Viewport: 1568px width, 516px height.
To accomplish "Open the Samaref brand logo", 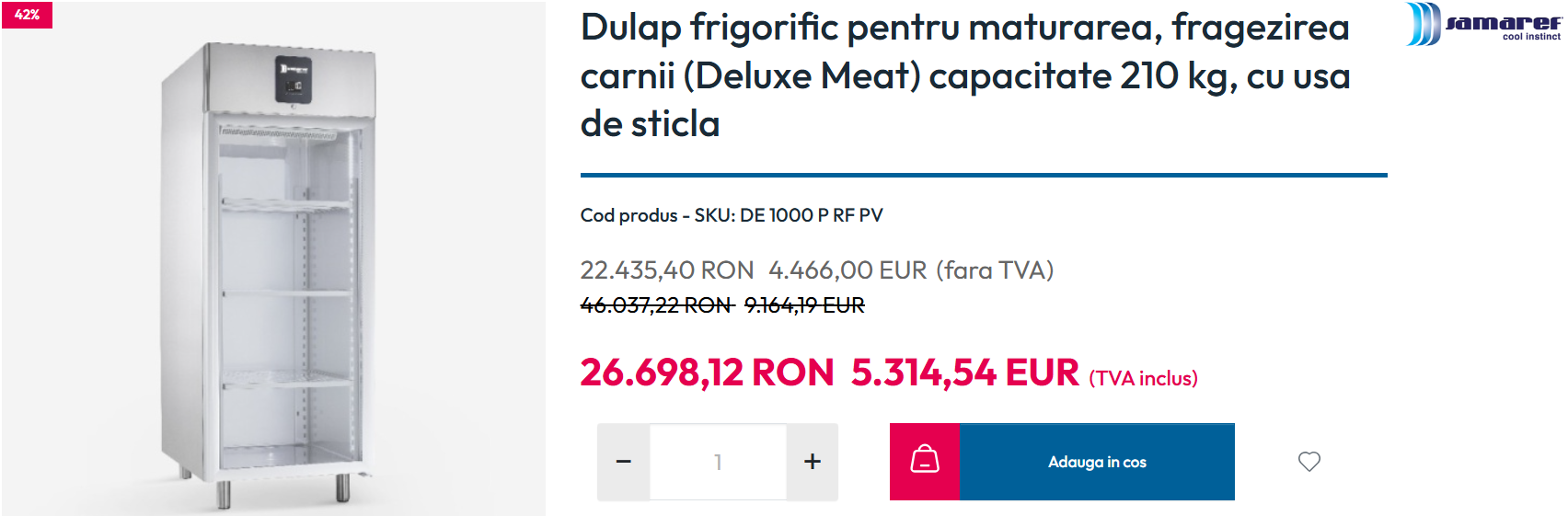I will [x=1483, y=24].
